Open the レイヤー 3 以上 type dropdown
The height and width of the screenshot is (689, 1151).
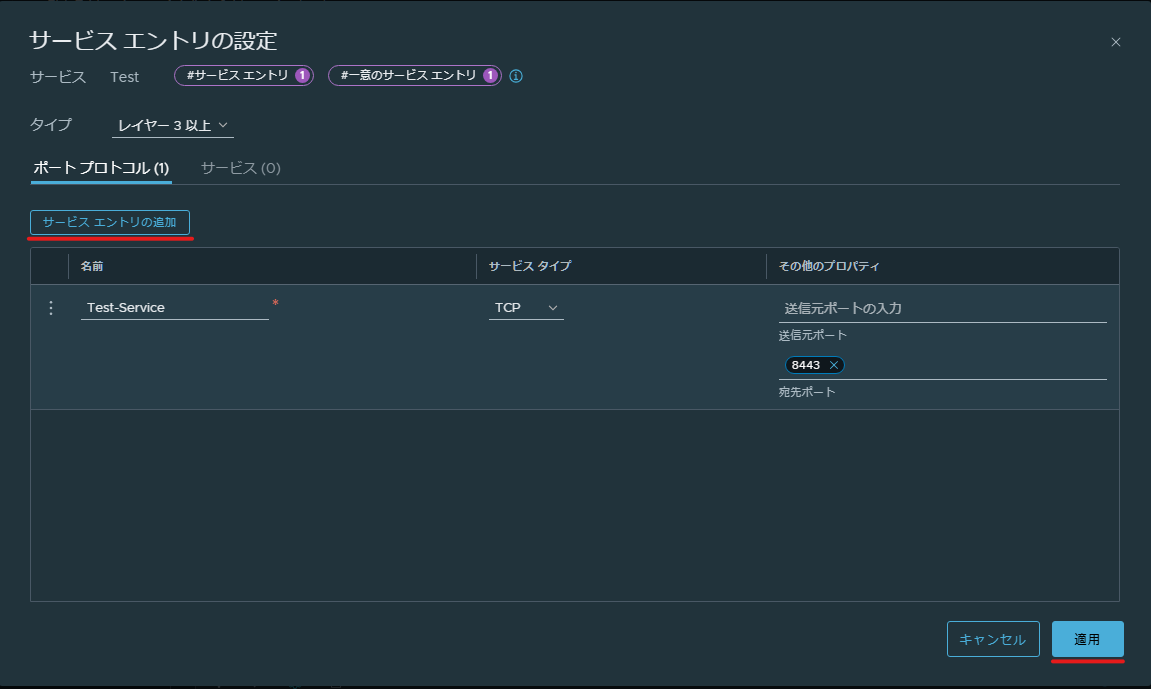pos(173,126)
